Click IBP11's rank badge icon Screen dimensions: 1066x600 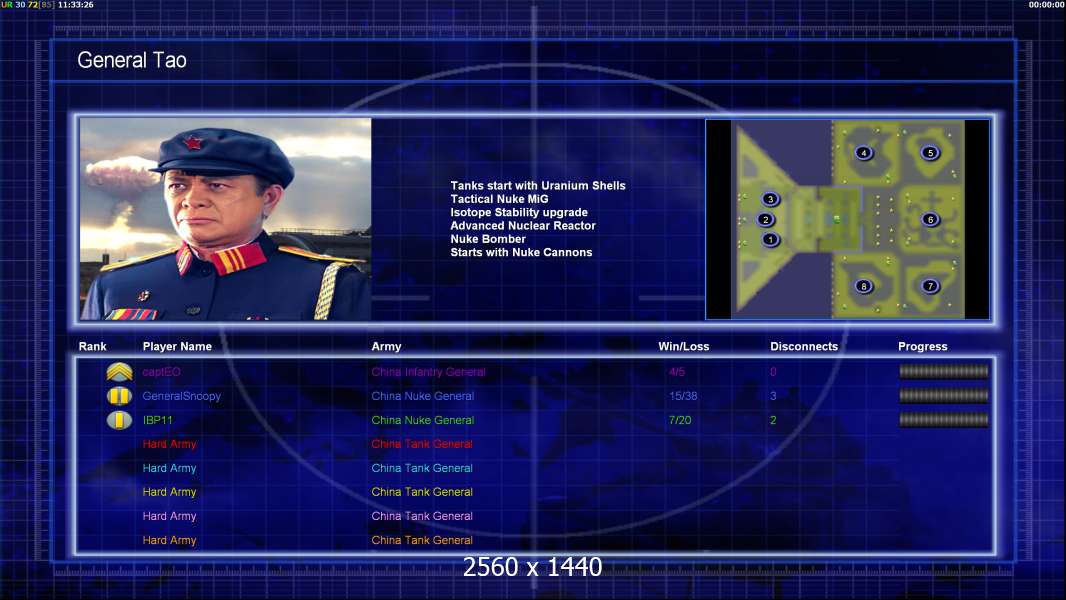point(119,420)
